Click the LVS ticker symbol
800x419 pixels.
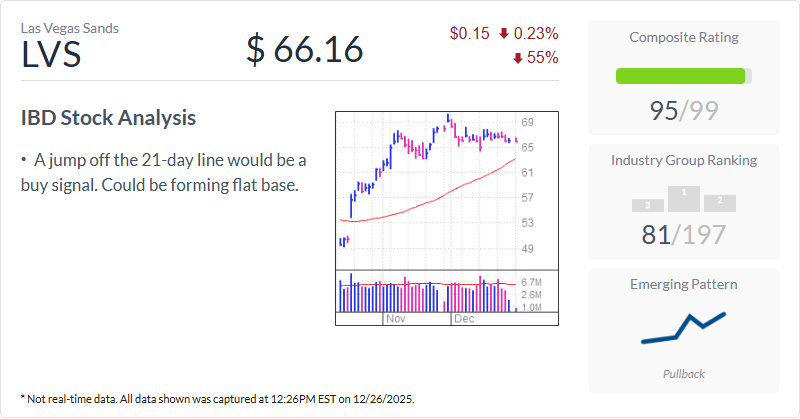(x=51, y=55)
